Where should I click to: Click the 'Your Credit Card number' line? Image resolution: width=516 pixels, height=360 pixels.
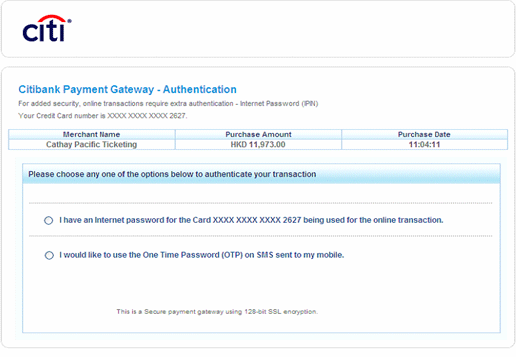[x=103, y=116]
